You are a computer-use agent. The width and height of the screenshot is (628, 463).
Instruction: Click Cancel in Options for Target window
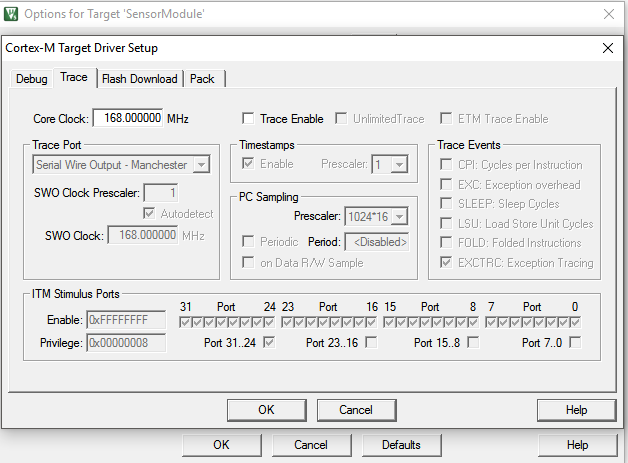311,445
